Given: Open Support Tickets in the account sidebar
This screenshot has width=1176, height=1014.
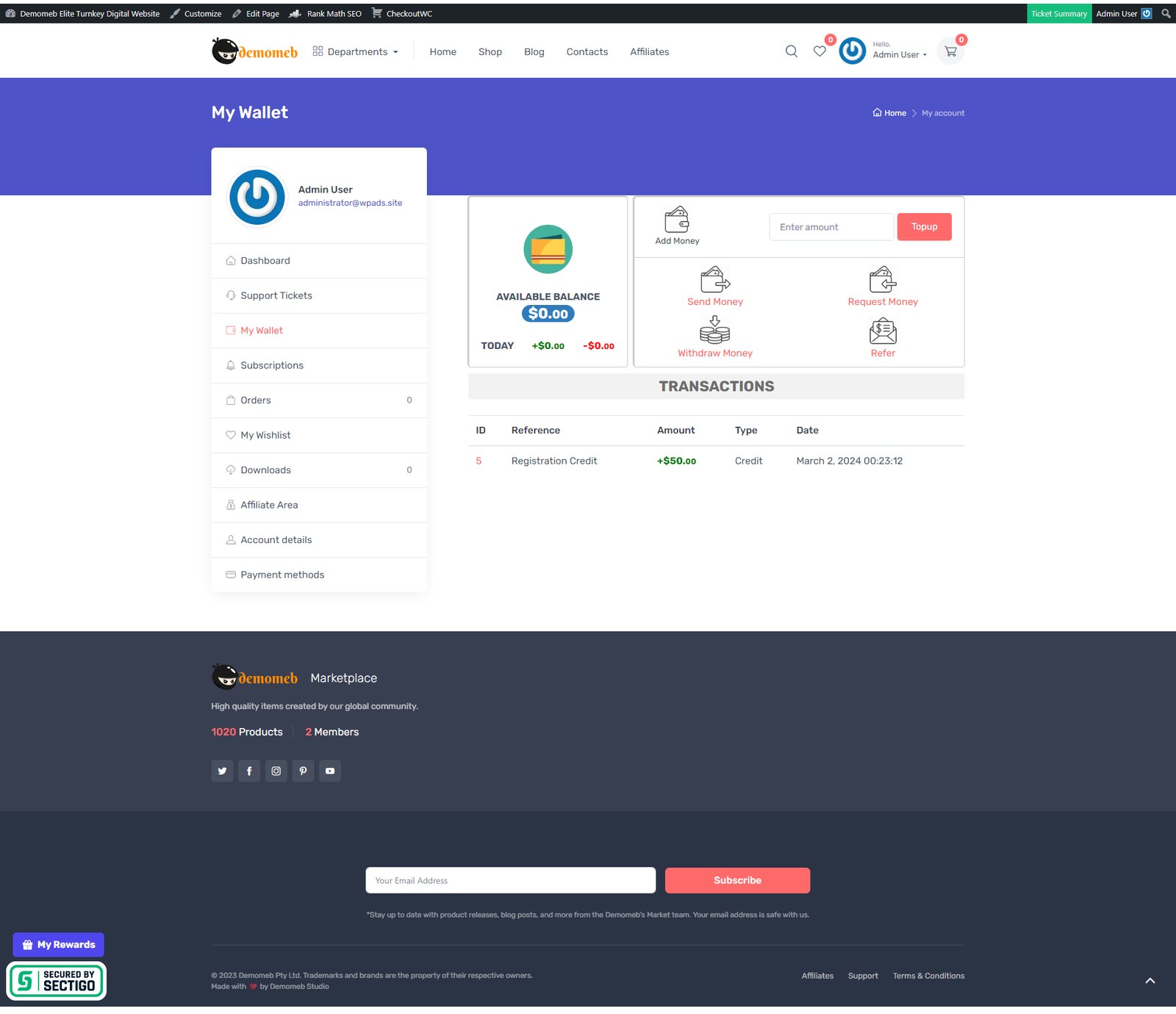Looking at the screenshot, I should (x=276, y=295).
